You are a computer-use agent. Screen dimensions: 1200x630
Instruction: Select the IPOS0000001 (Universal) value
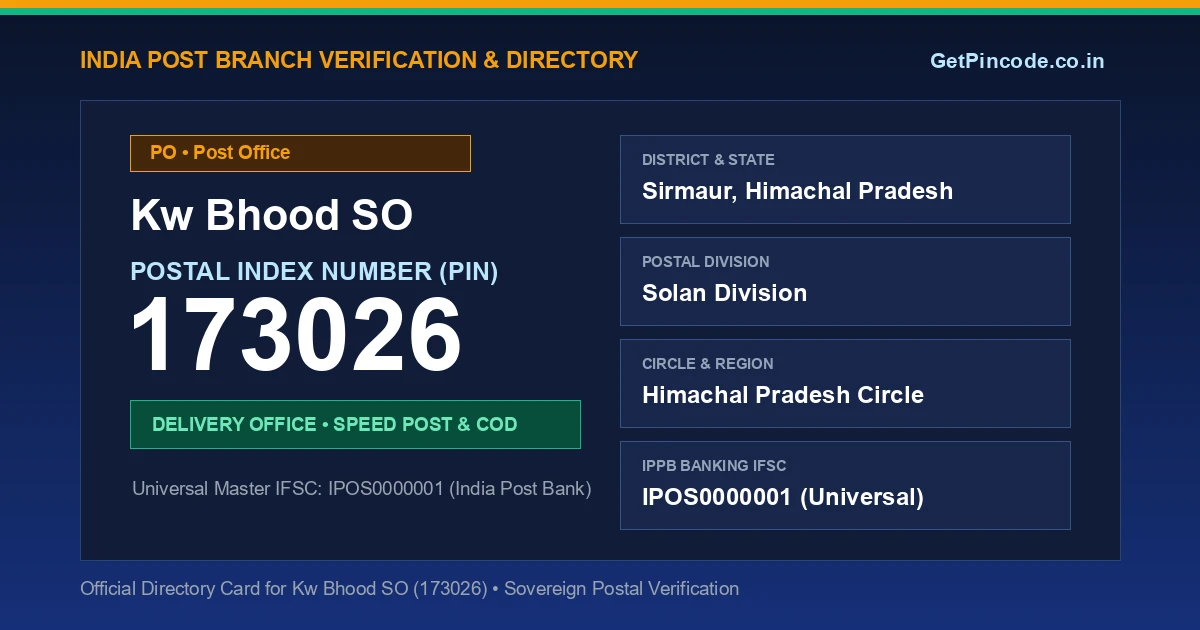pyautogui.click(x=783, y=497)
